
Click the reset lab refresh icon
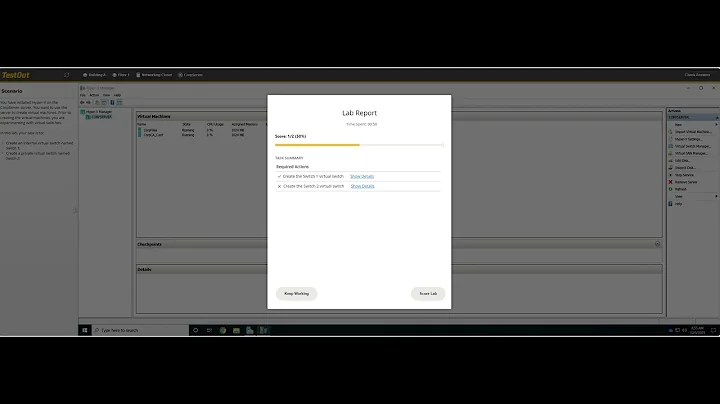click(67, 75)
